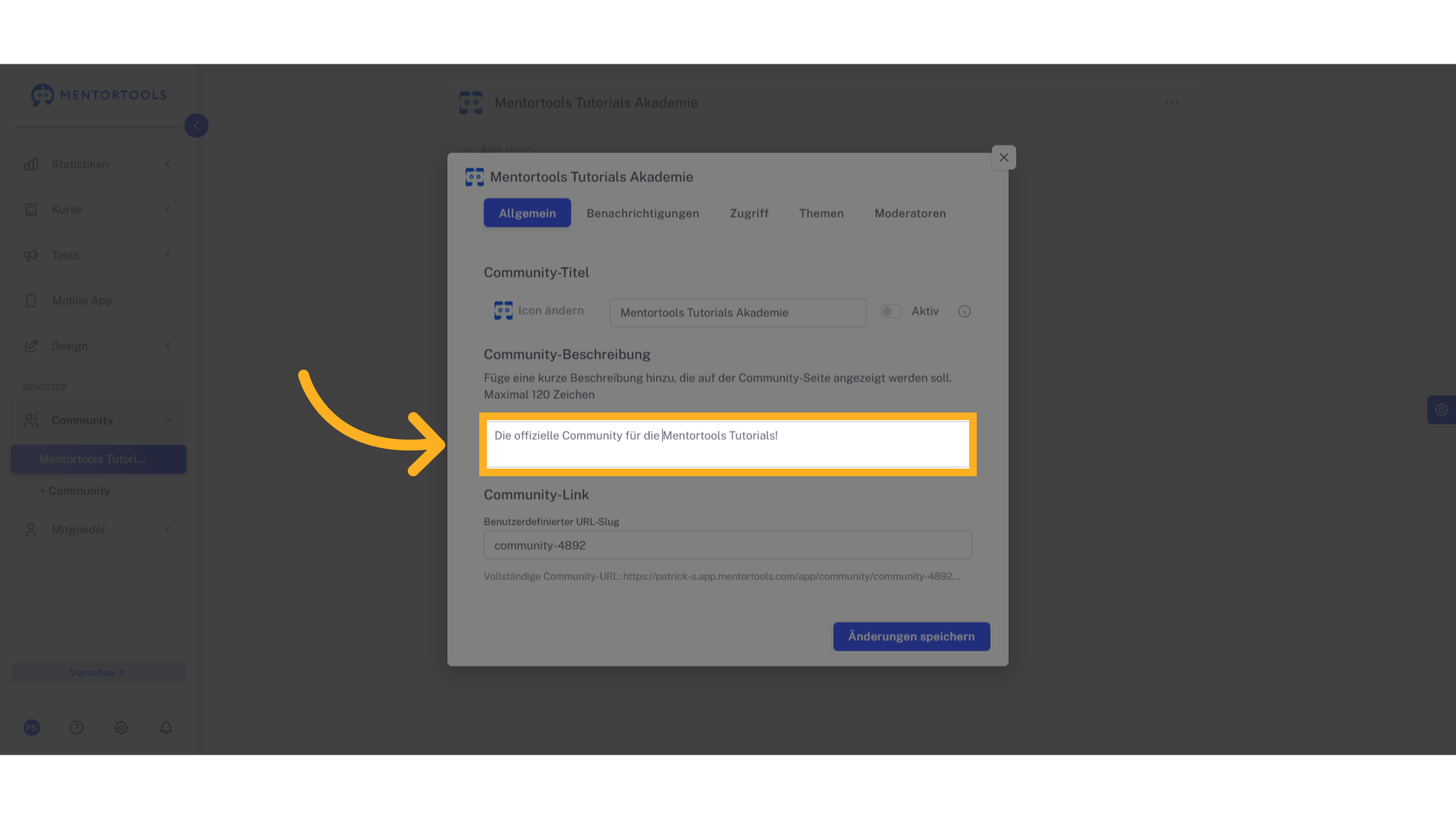Close the community settings dialog
This screenshot has height=819, width=1456.
(1004, 158)
